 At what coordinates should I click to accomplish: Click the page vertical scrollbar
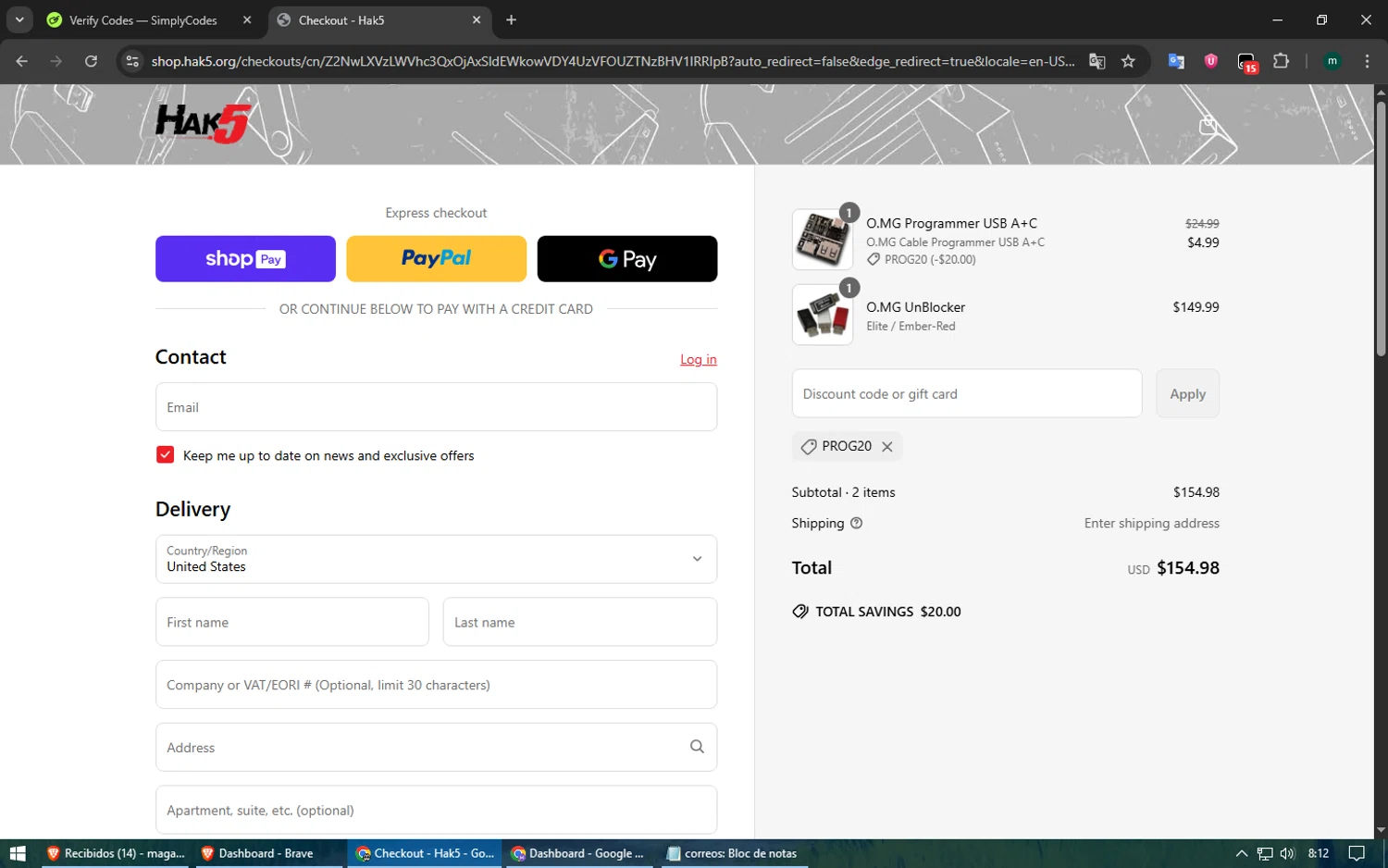pyautogui.click(x=1381, y=229)
